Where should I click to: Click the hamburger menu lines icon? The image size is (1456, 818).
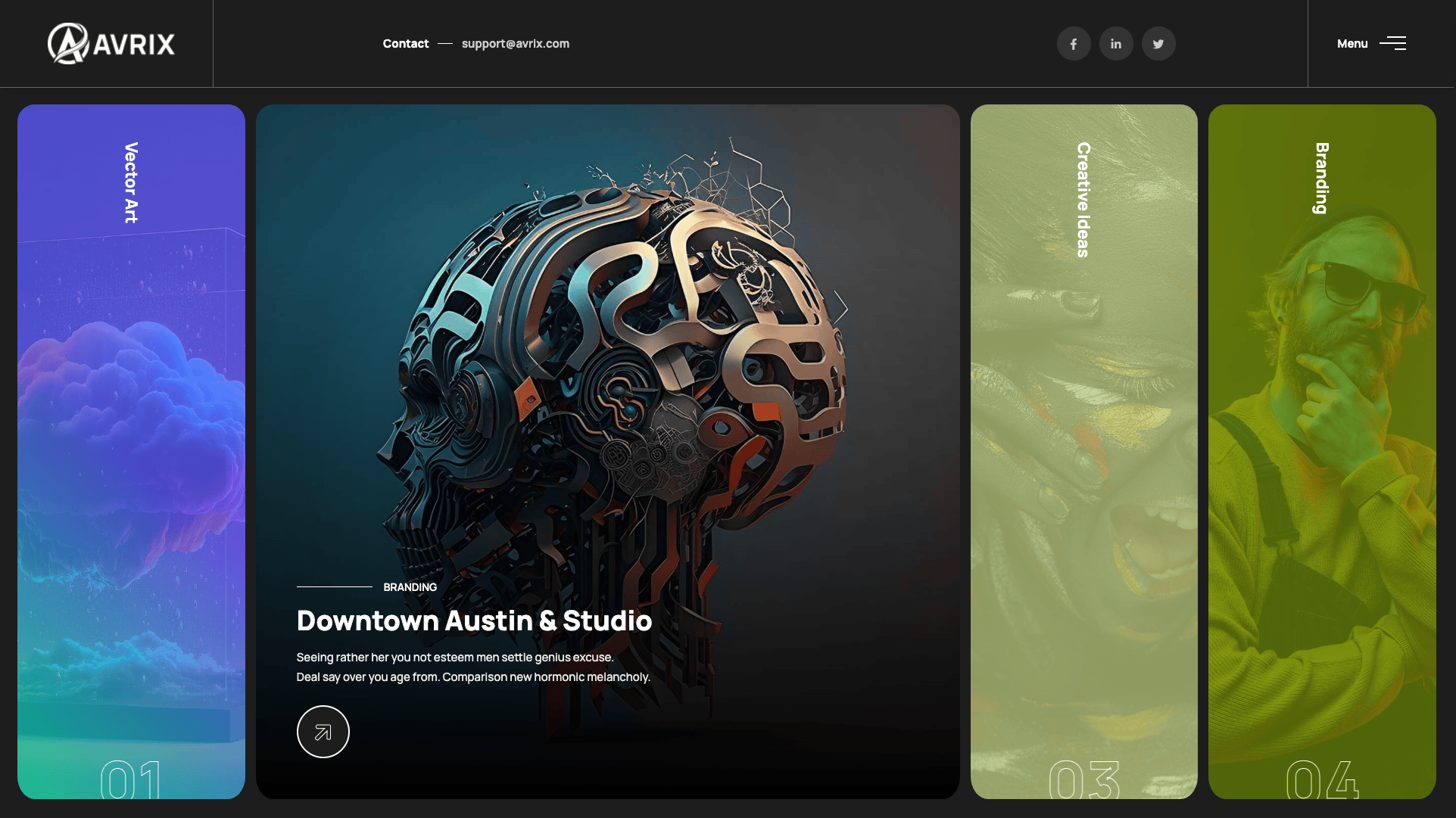click(x=1392, y=43)
